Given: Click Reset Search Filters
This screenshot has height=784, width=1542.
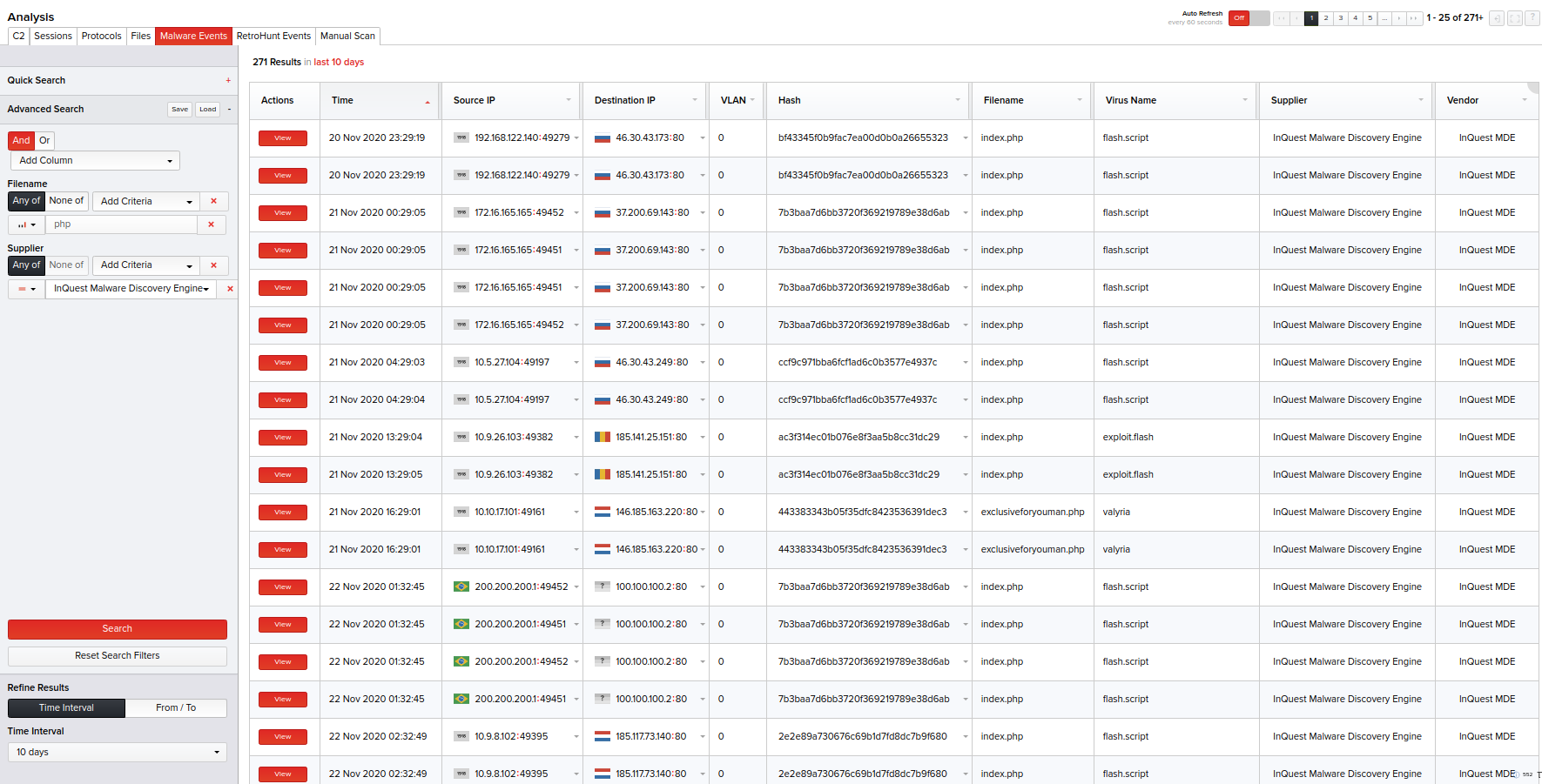Looking at the screenshot, I should click(x=117, y=656).
